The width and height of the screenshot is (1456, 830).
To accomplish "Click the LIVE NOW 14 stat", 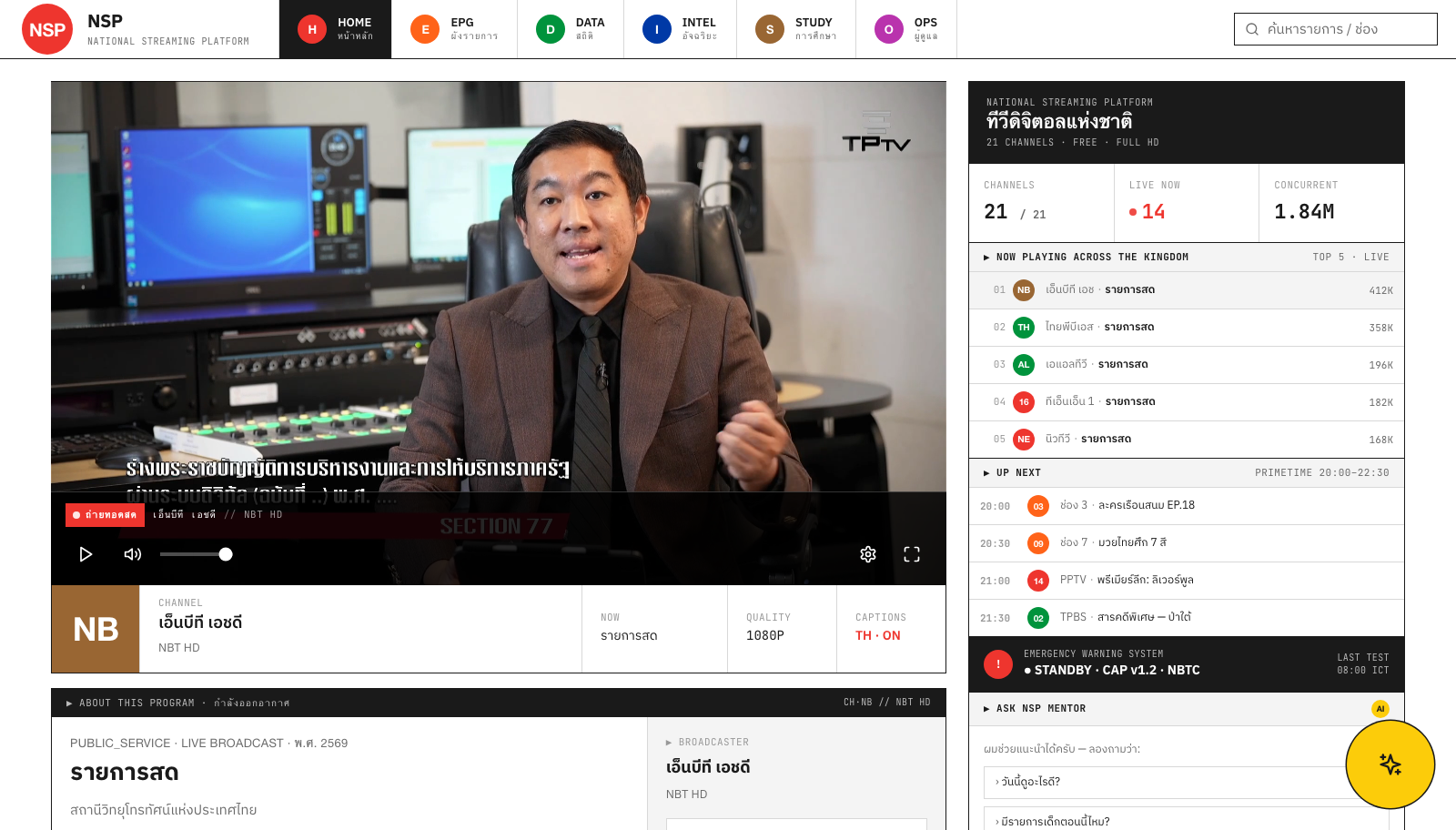I will coord(1187,203).
